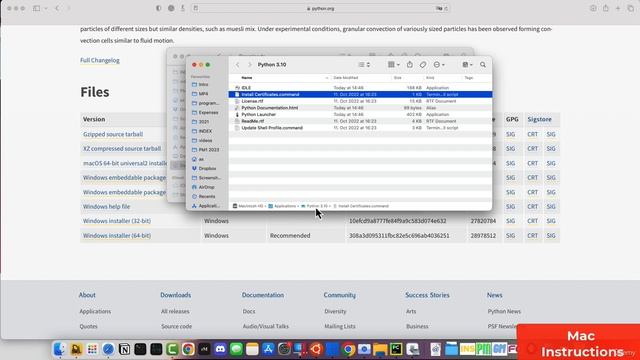This screenshot has height=360, width=640.
Task: Open the Finder group-by grid dropdown
Action: [393, 64]
